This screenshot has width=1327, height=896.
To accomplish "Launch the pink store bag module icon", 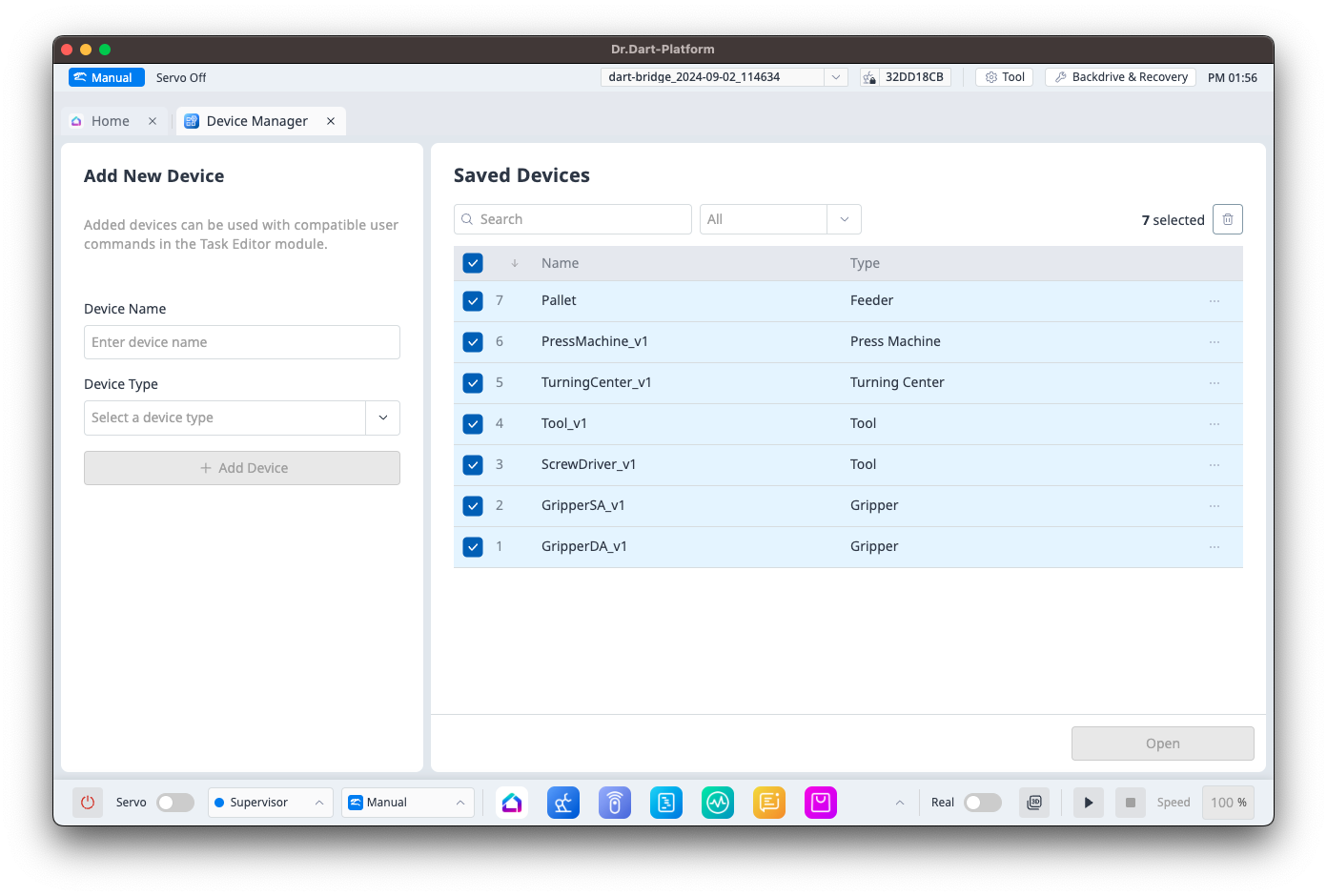I will coord(820,803).
